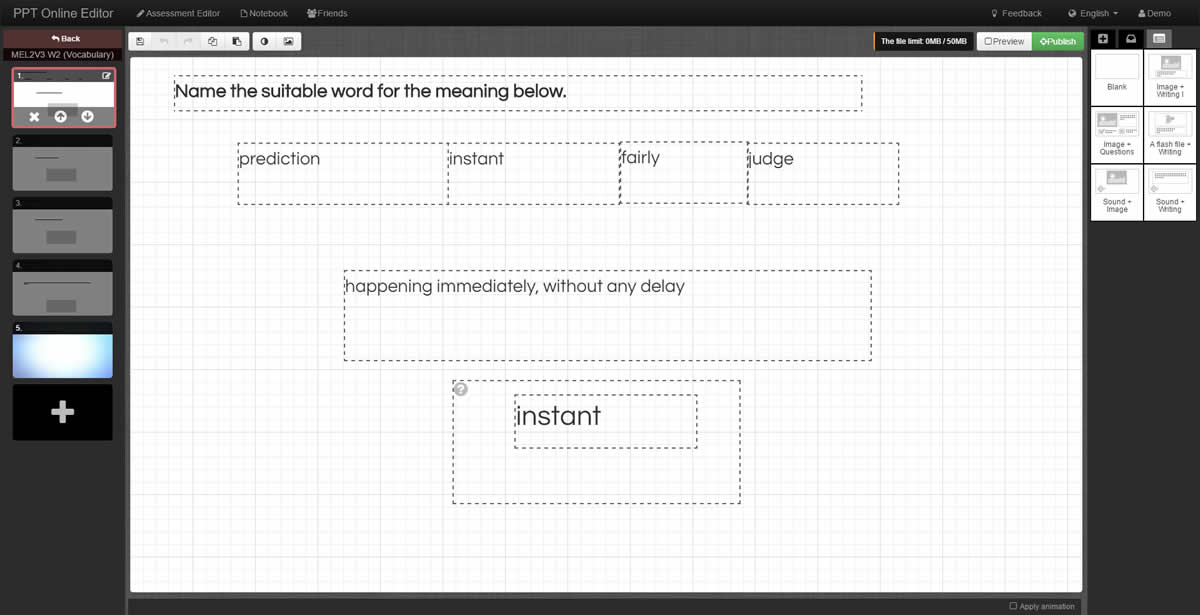The width and height of the screenshot is (1200, 615).
Task: Select slide 5 thumbnail
Action: click(x=62, y=355)
